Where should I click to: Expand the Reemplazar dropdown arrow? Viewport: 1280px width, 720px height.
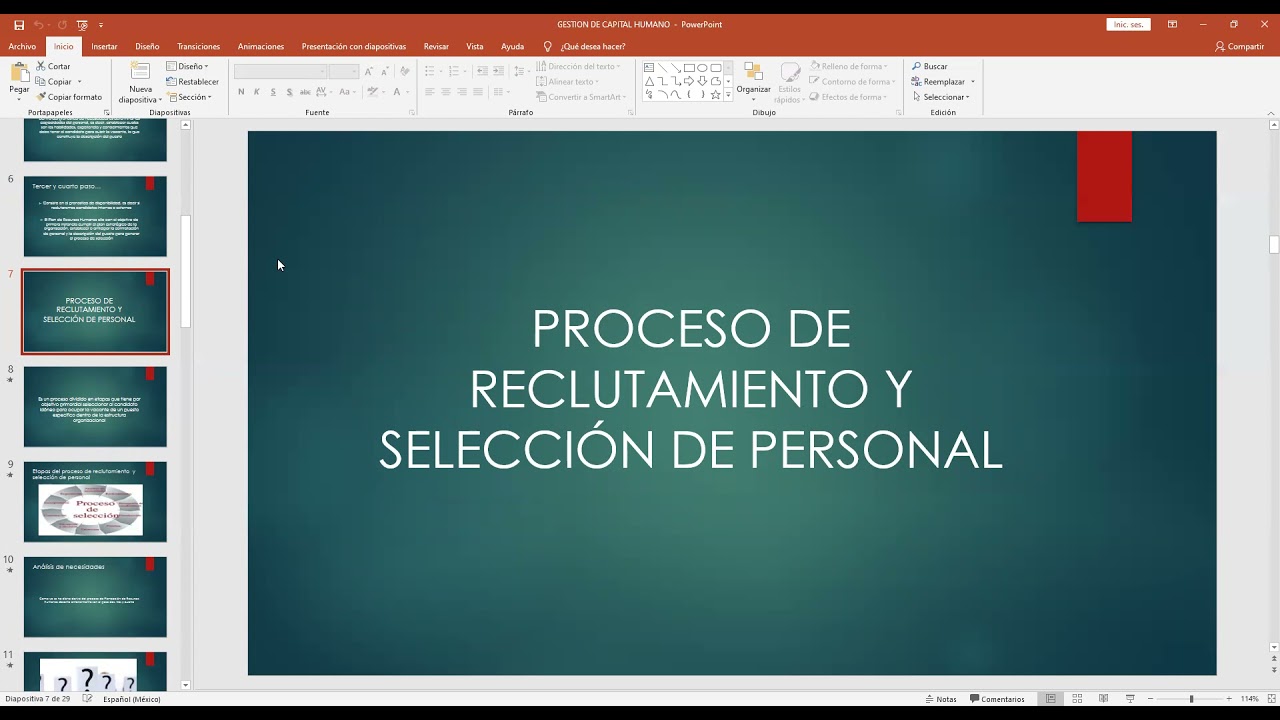pyautogui.click(x=972, y=82)
